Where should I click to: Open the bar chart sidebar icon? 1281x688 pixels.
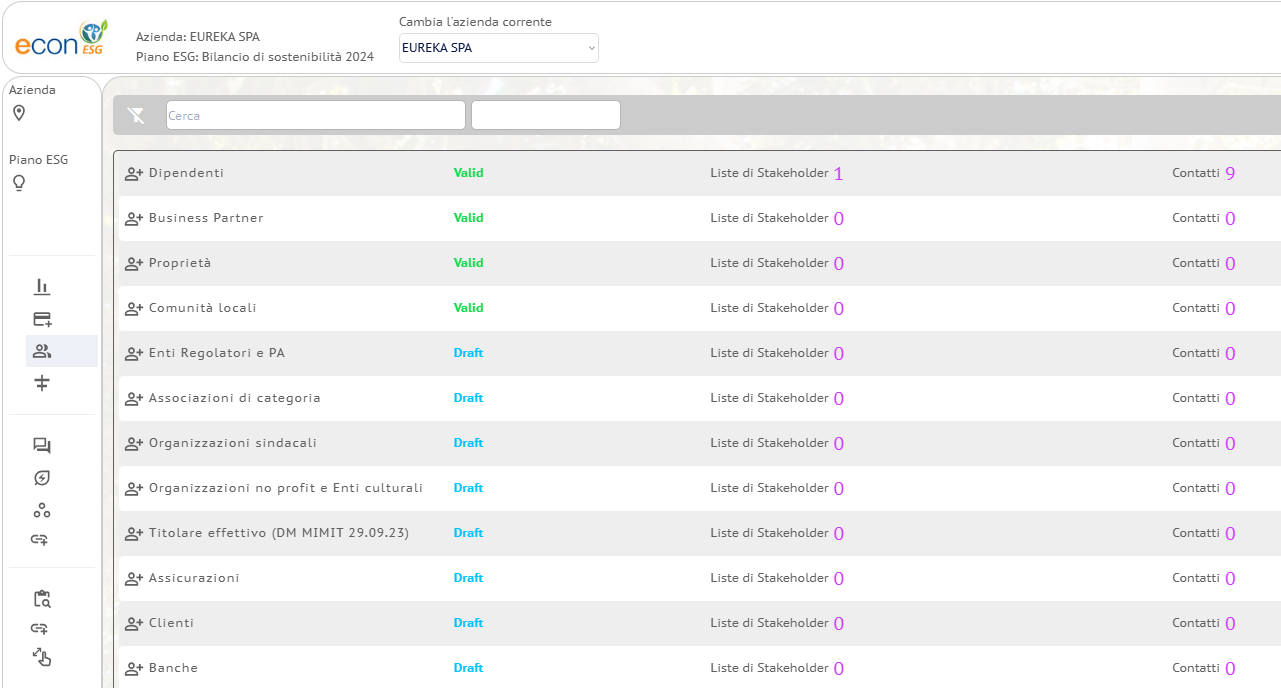pyautogui.click(x=42, y=287)
